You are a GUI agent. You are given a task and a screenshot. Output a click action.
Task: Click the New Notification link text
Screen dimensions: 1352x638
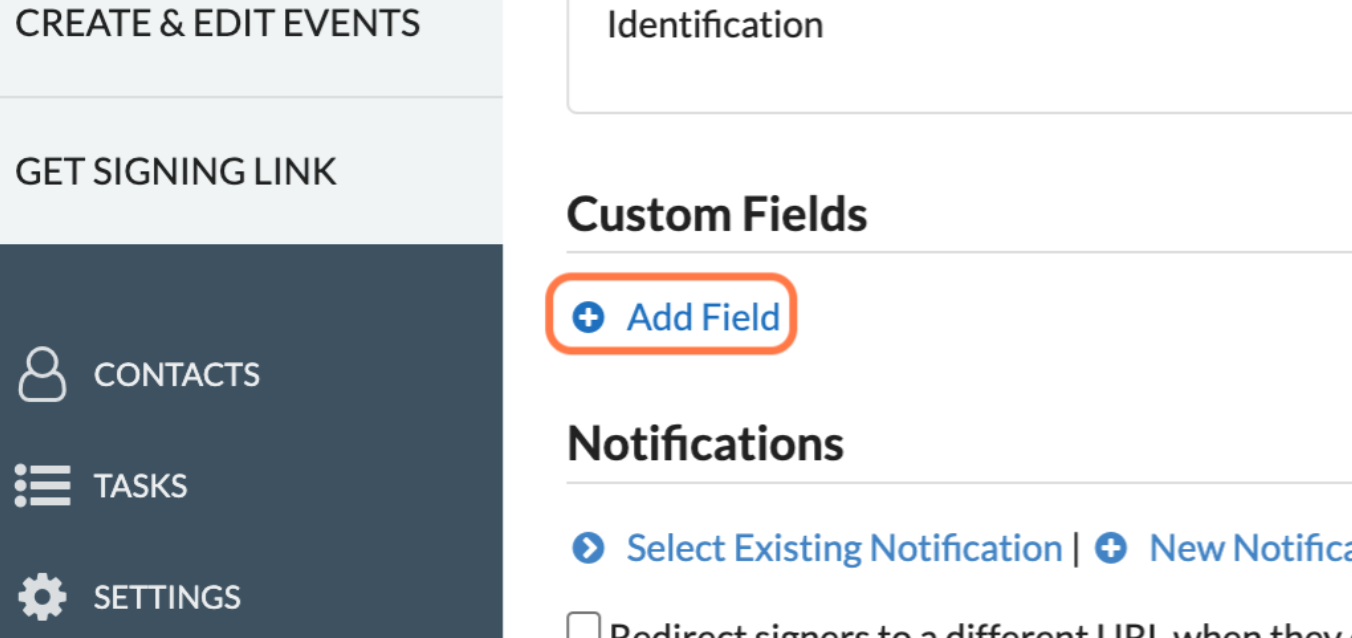click(x=1250, y=548)
